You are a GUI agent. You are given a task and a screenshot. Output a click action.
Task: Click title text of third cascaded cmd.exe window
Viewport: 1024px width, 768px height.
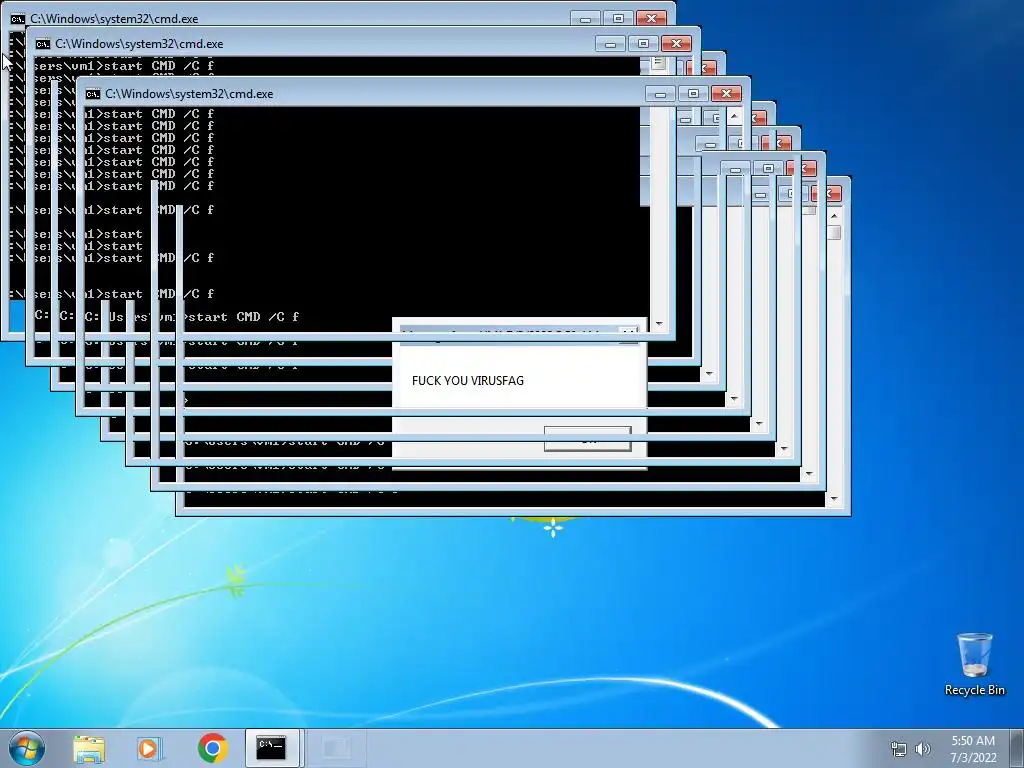[189, 94]
